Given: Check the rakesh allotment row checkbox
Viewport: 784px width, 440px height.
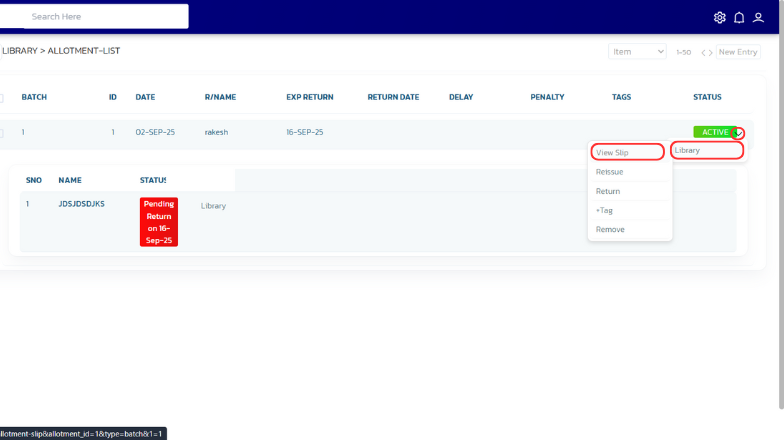Looking at the screenshot, I should click(1, 133).
